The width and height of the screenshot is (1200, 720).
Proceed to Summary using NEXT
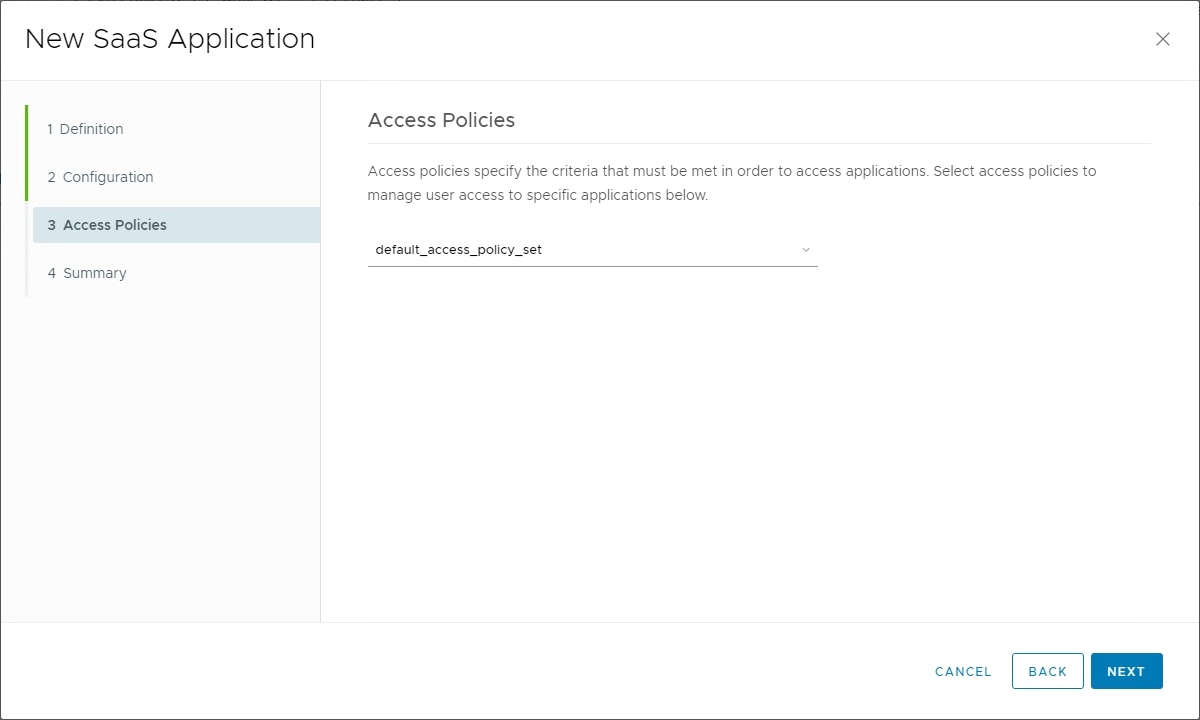pyautogui.click(x=1126, y=671)
